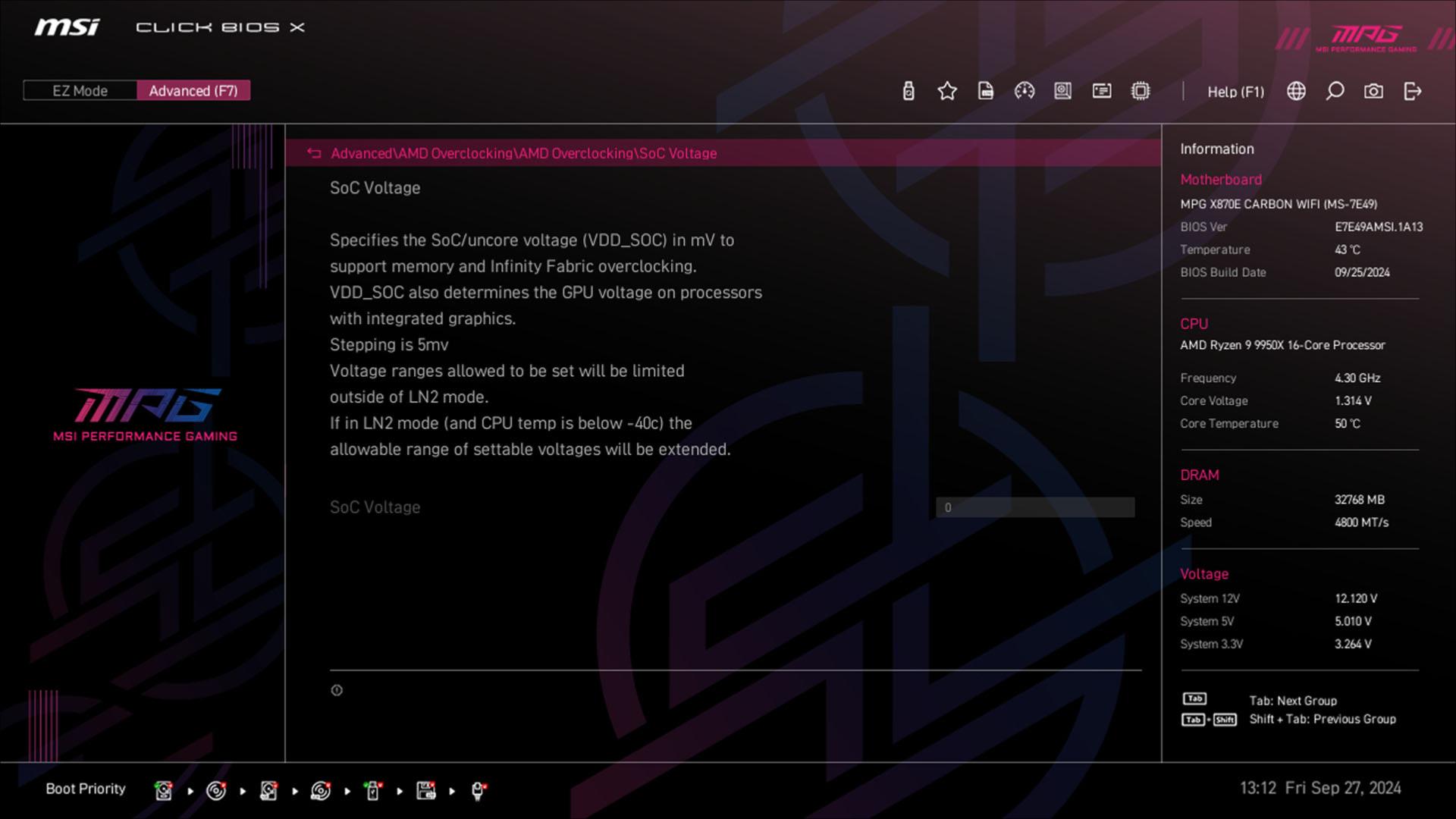Select sixth boot priority floppy icon
Screen dimensions: 1456x819
pyautogui.click(x=426, y=790)
